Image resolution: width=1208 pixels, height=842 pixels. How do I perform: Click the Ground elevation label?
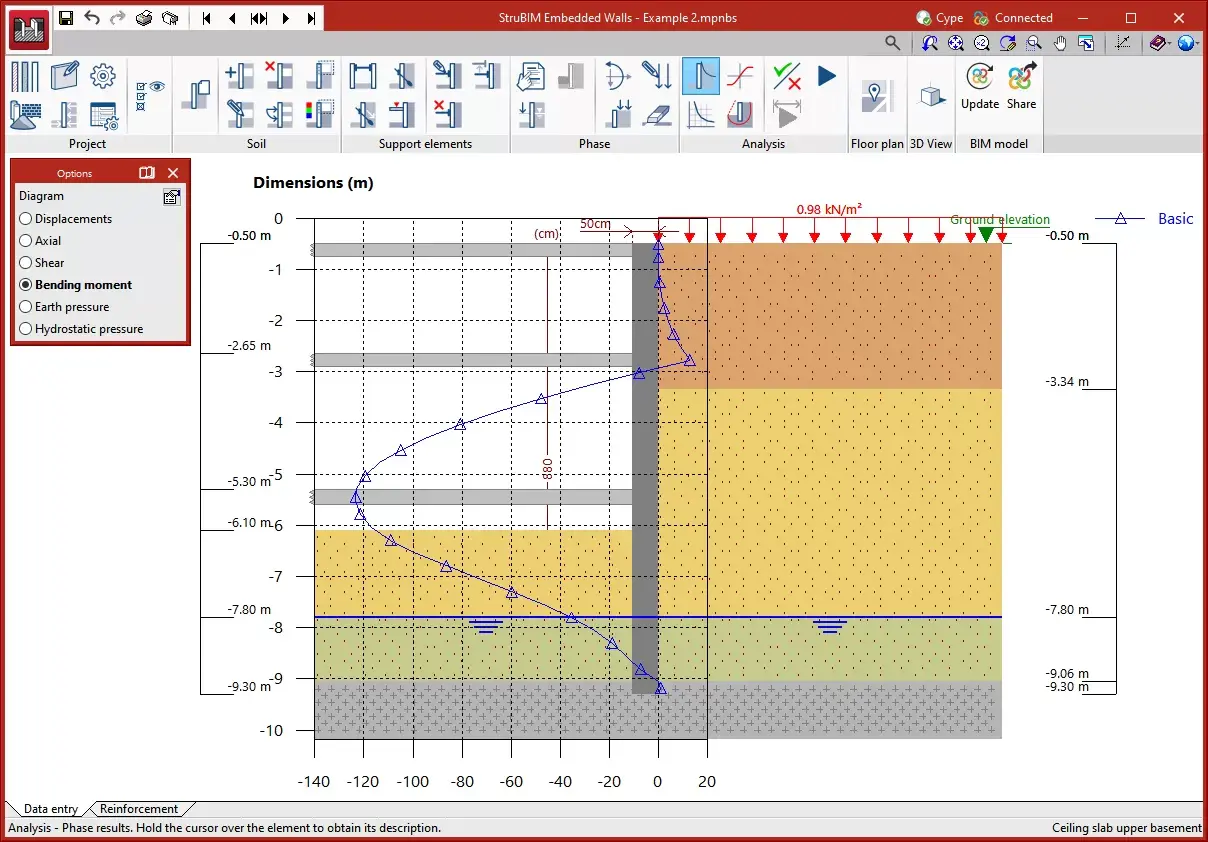[1000, 220]
